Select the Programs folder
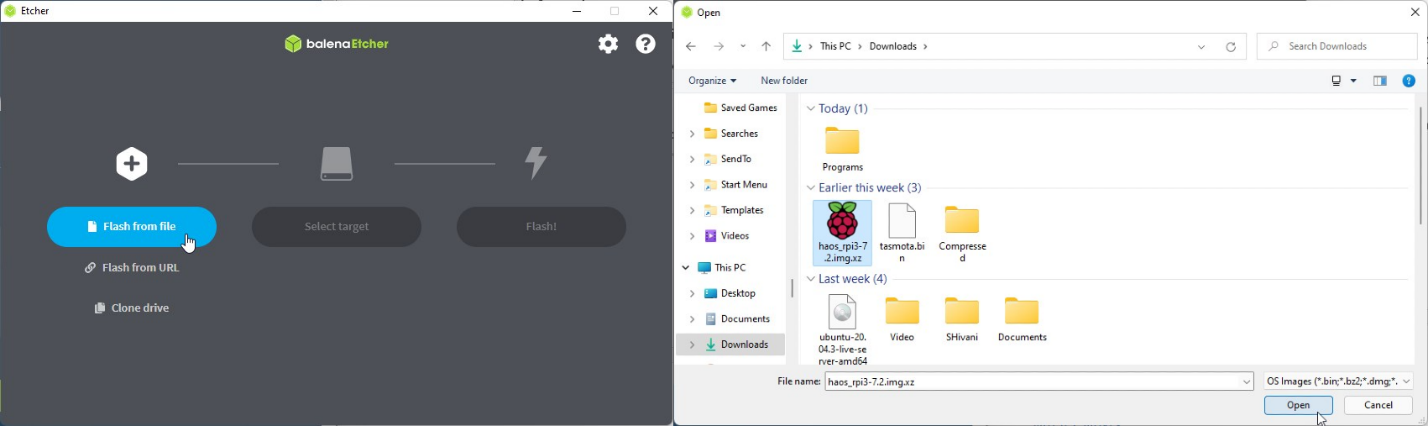 (x=842, y=150)
